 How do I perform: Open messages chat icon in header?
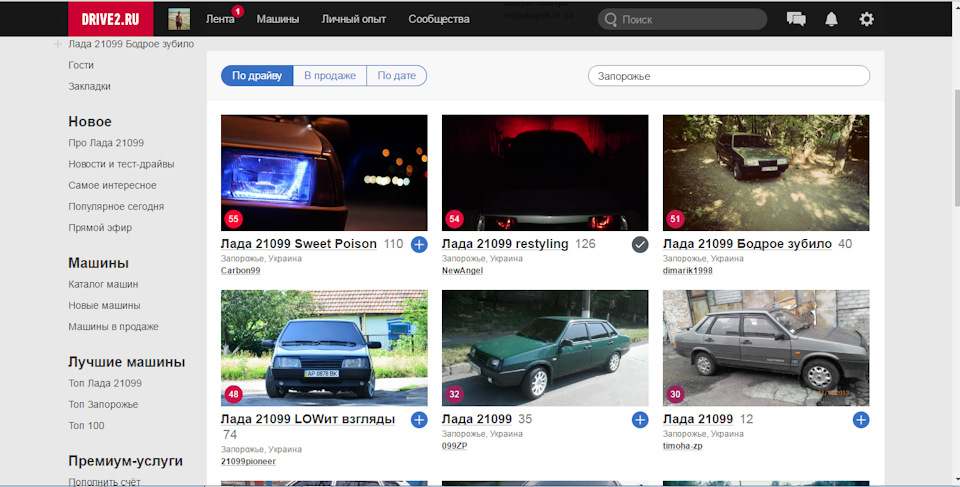pyautogui.click(x=796, y=19)
